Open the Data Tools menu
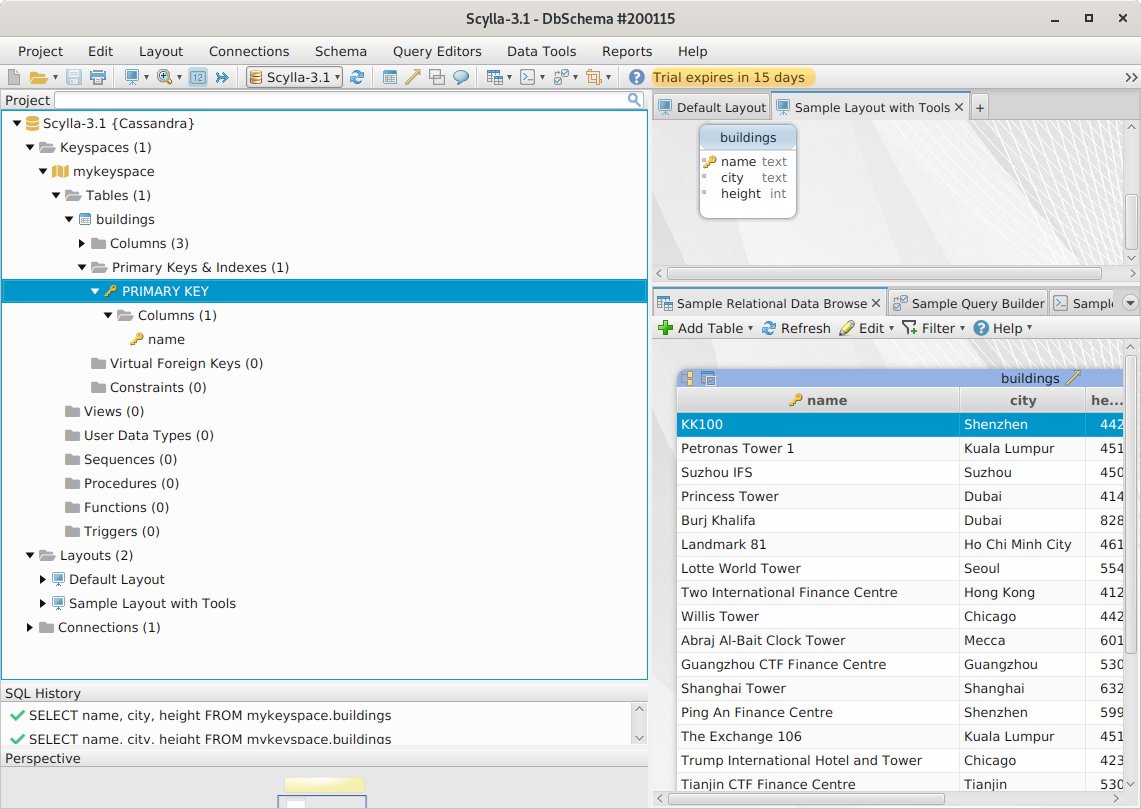The height and width of the screenshot is (809, 1141). pyautogui.click(x=541, y=51)
